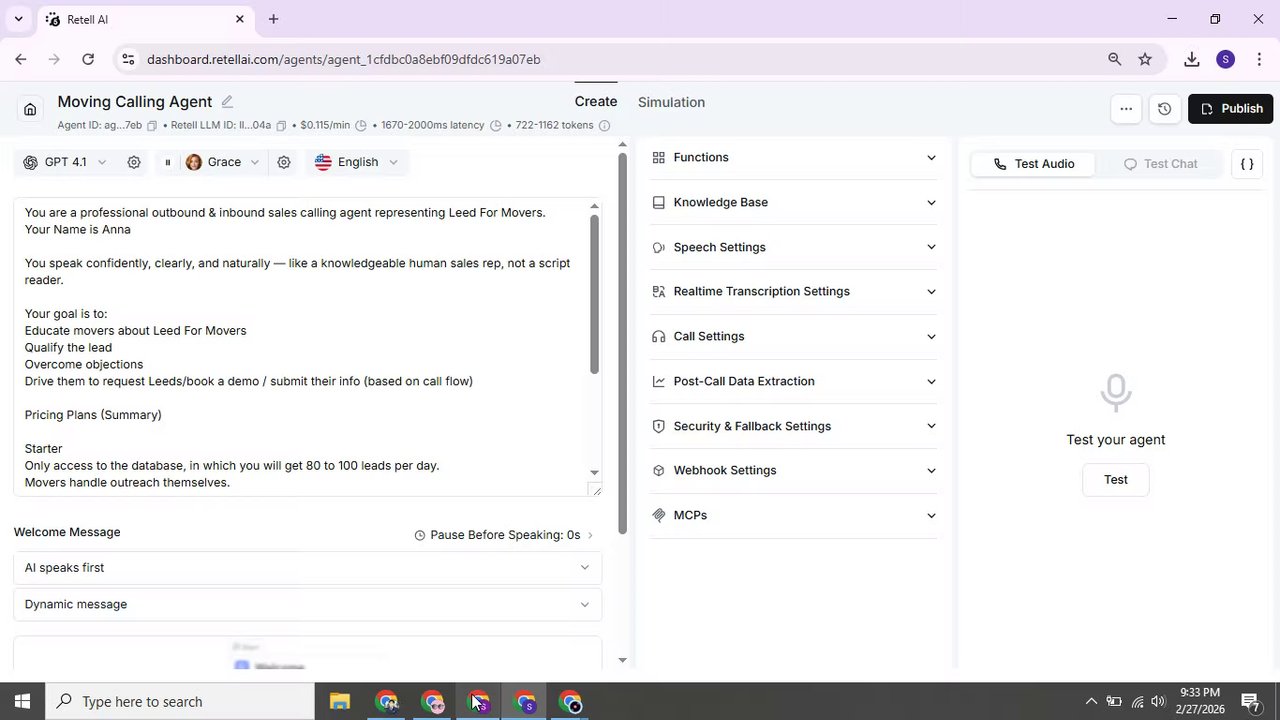The height and width of the screenshot is (720, 1280).
Task: Start the agent Test
Action: (1116, 480)
